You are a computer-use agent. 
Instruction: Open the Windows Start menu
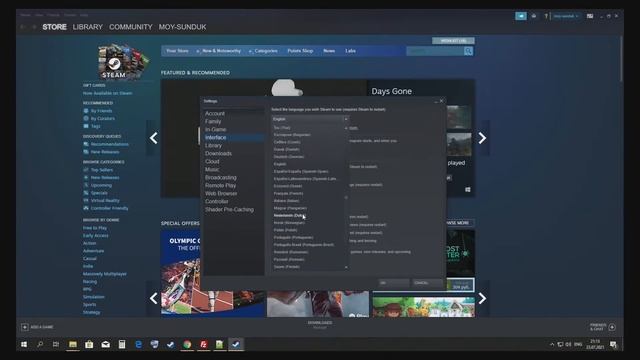pos(24,344)
